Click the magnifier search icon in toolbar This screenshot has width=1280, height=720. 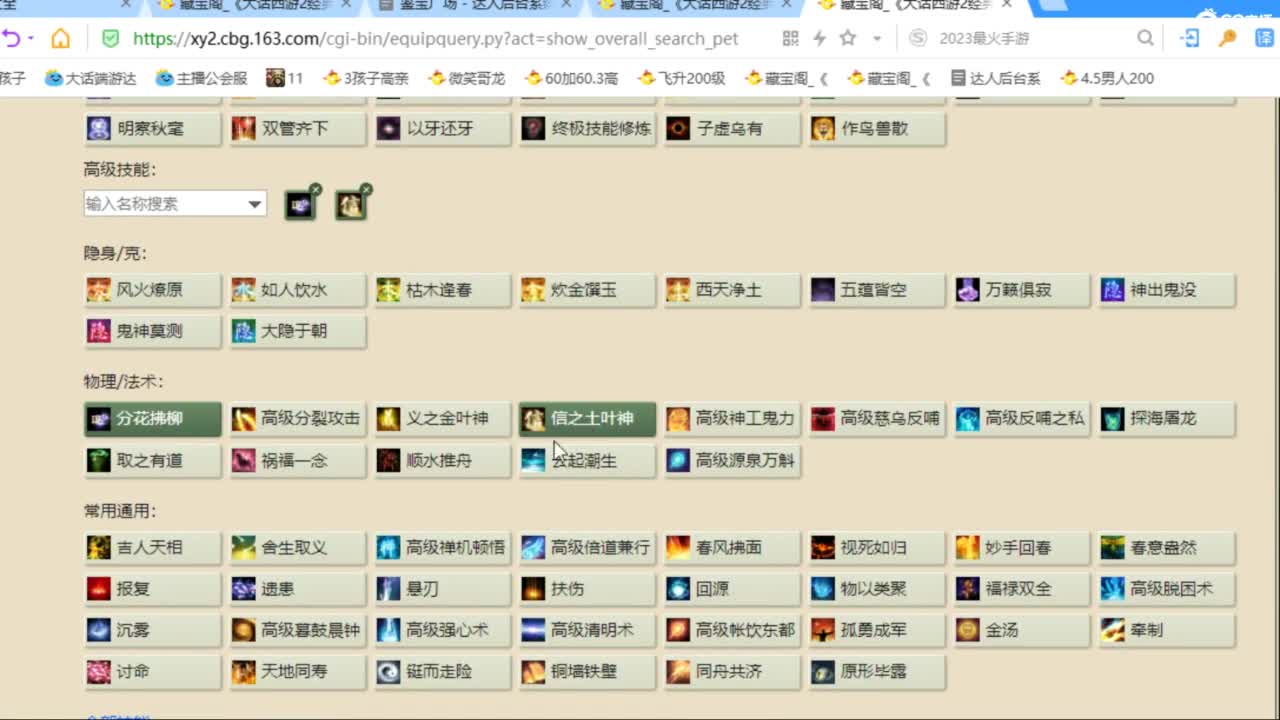point(1145,39)
